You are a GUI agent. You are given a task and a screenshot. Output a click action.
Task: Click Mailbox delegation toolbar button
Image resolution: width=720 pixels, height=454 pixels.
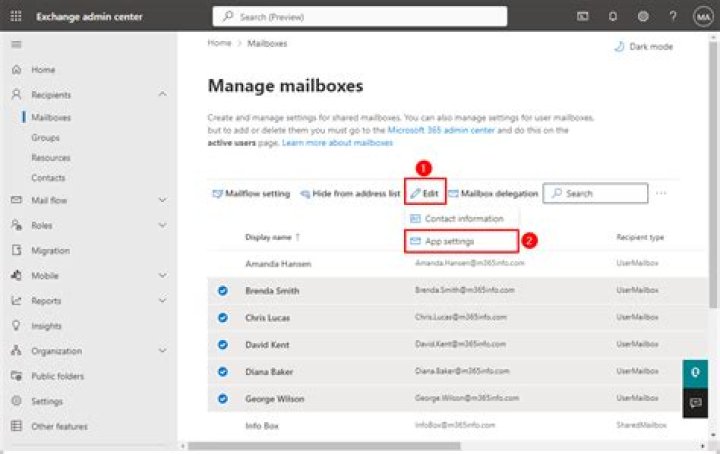point(493,194)
